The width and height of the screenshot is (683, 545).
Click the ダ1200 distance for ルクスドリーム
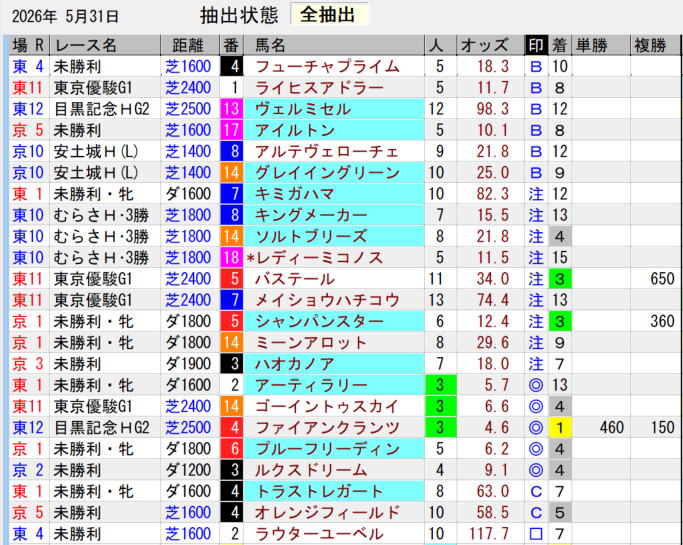coord(188,471)
